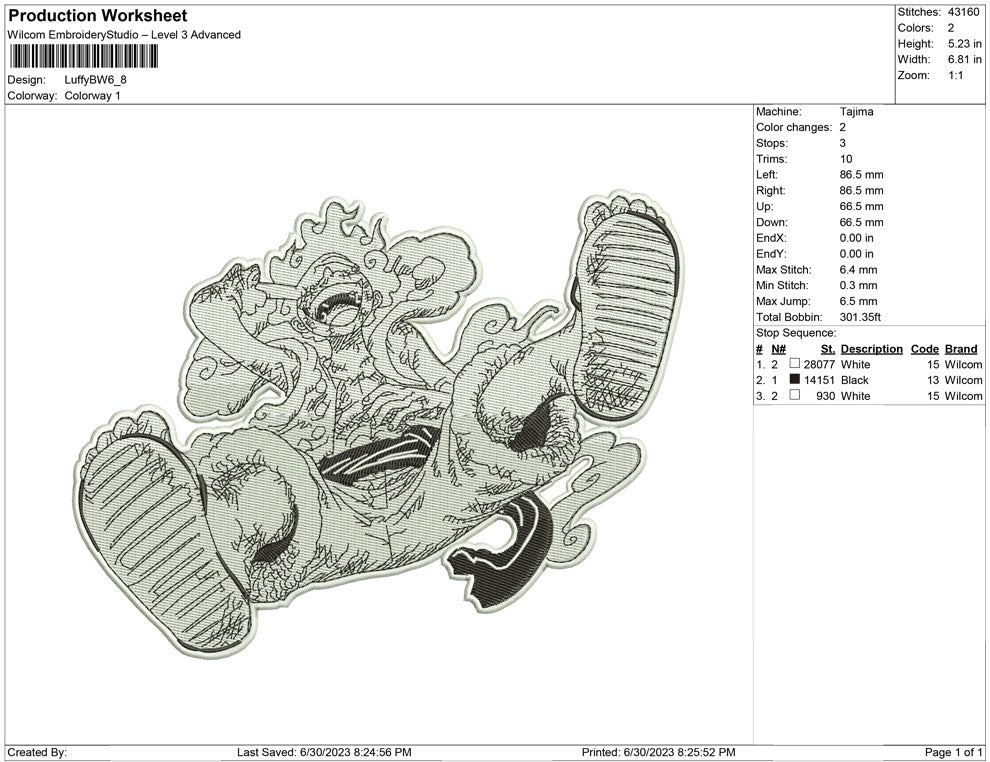Click the Production Worksheet title
The width and height of the screenshot is (990, 762).
click(97, 16)
